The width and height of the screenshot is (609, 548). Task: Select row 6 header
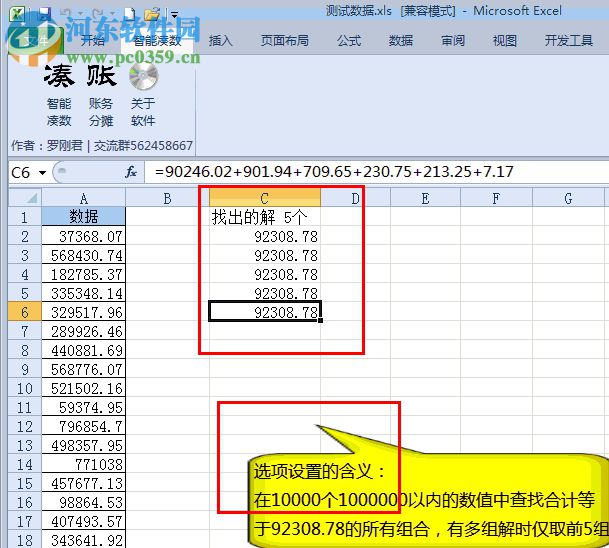25,312
